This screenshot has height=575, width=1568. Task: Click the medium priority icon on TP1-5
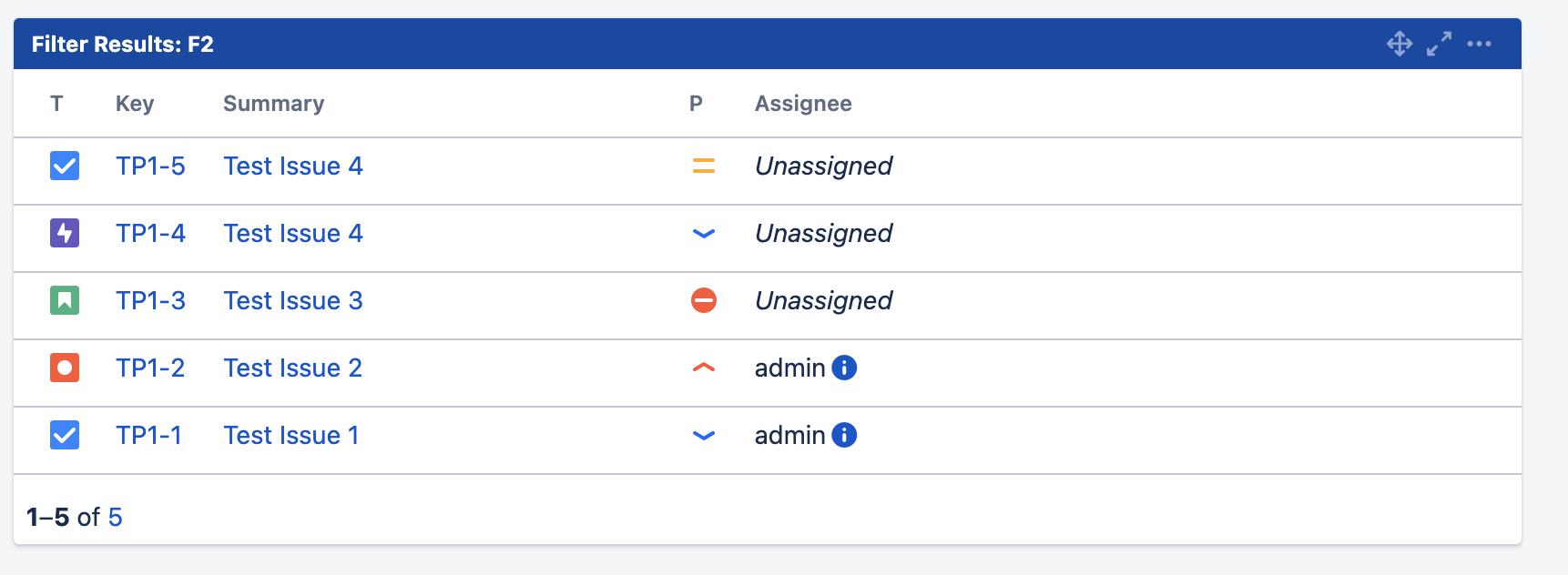(703, 166)
